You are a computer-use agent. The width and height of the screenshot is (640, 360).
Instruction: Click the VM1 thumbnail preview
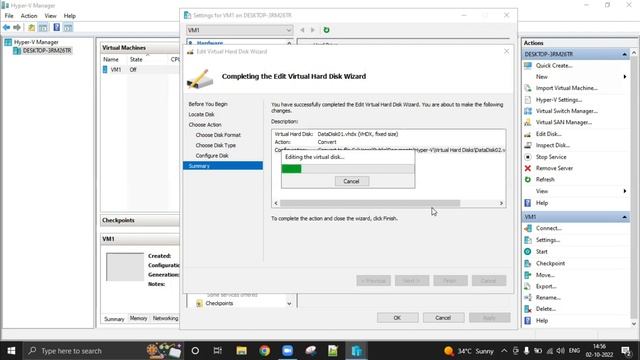[125, 267]
